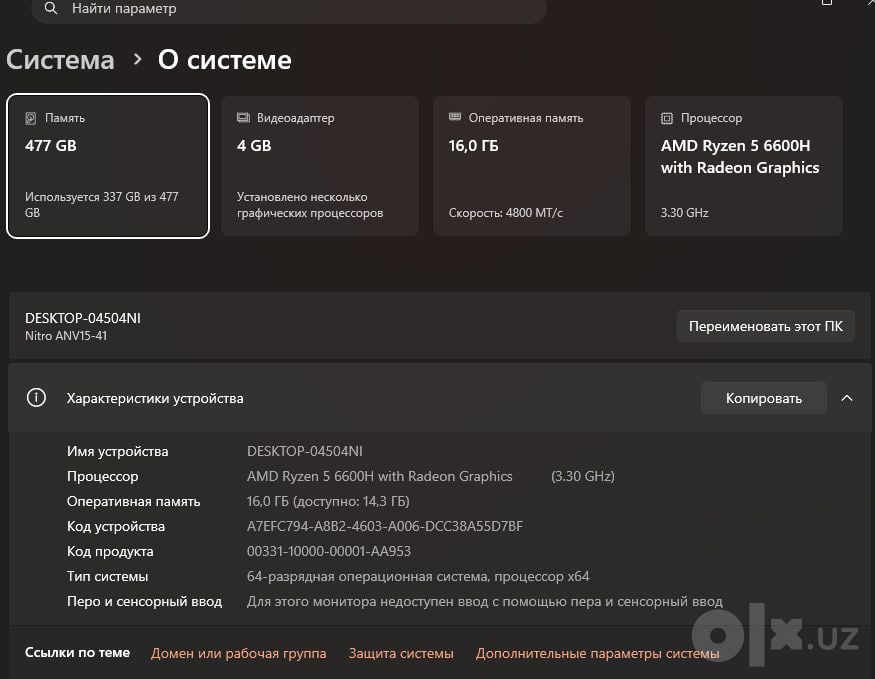
Task: Open the 'Память' storage card
Action: pos(108,166)
